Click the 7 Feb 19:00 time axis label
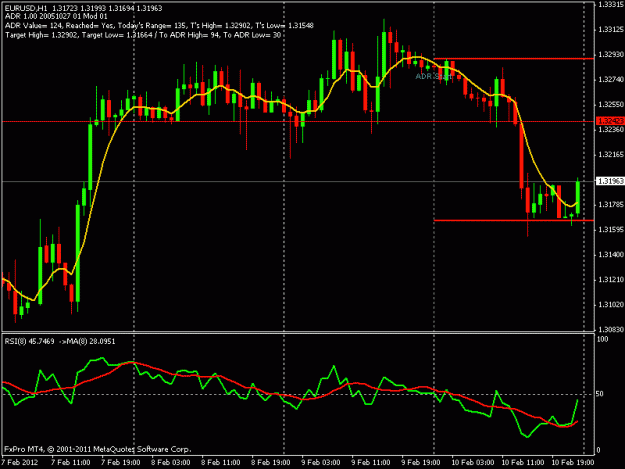This screenshot has height=469, width=625. click(120, 462)
